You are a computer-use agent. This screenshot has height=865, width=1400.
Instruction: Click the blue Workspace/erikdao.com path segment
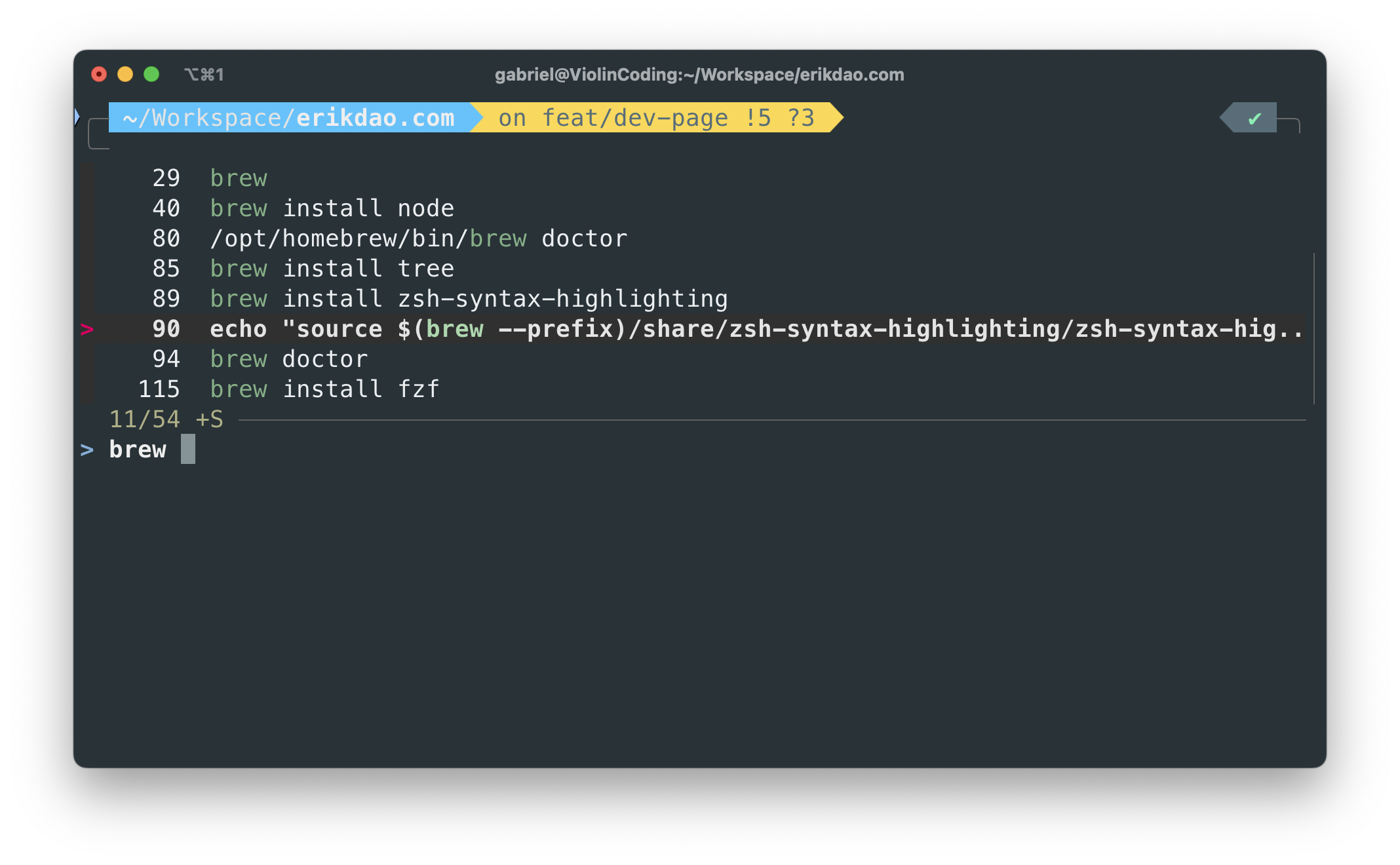point(288,118)
